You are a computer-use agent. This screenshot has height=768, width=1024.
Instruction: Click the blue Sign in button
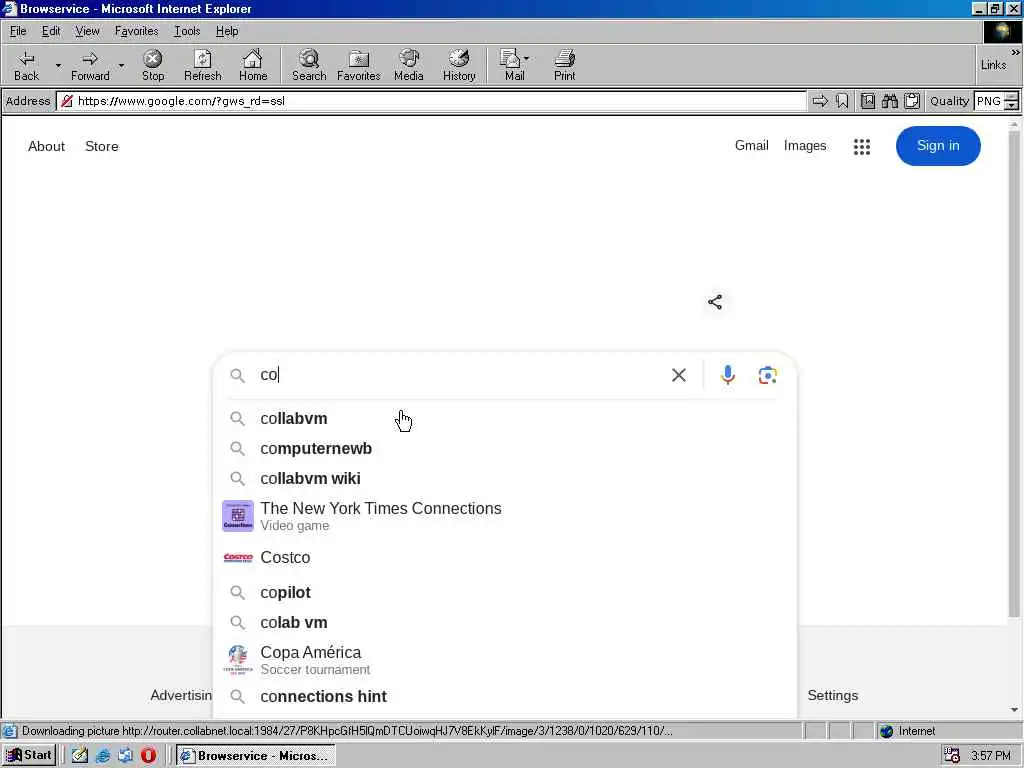tap(938, 146)
